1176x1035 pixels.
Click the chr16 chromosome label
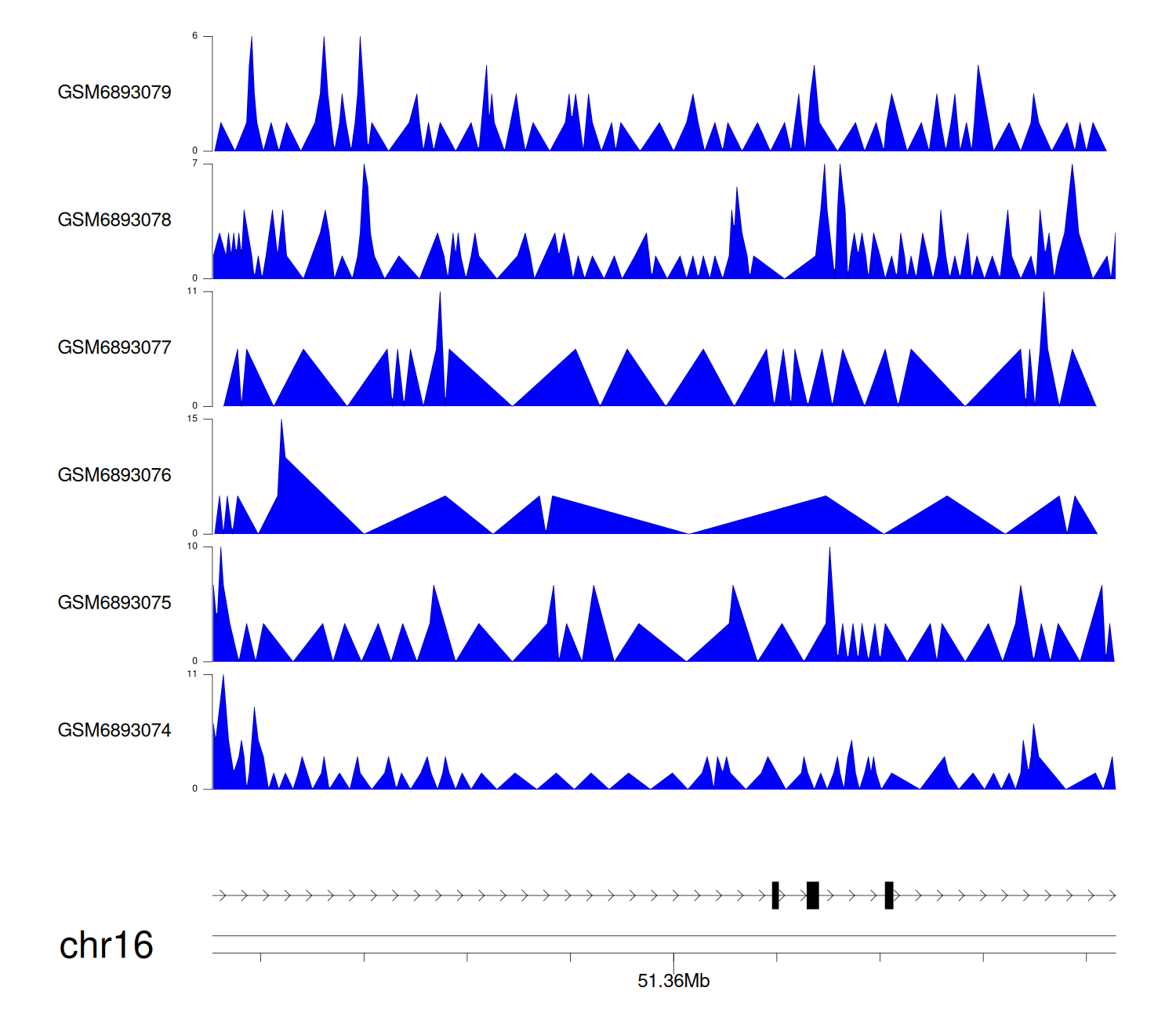click(x=106, y=946)
